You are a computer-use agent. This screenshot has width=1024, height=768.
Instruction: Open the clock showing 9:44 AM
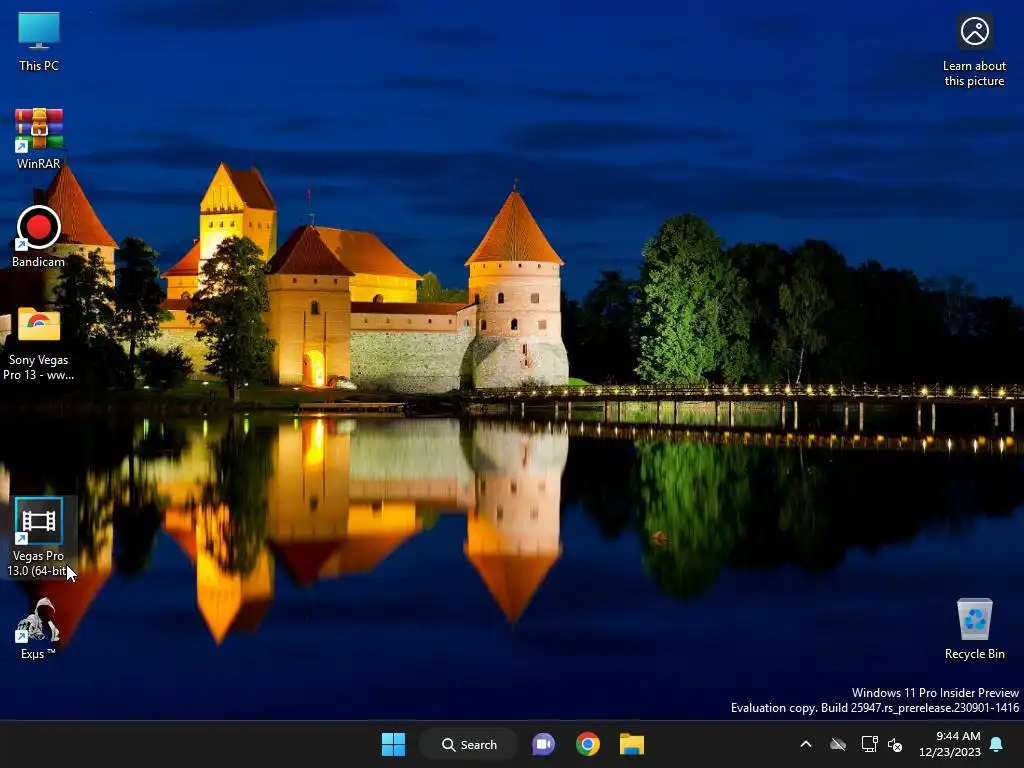click(x=950, y=744)
